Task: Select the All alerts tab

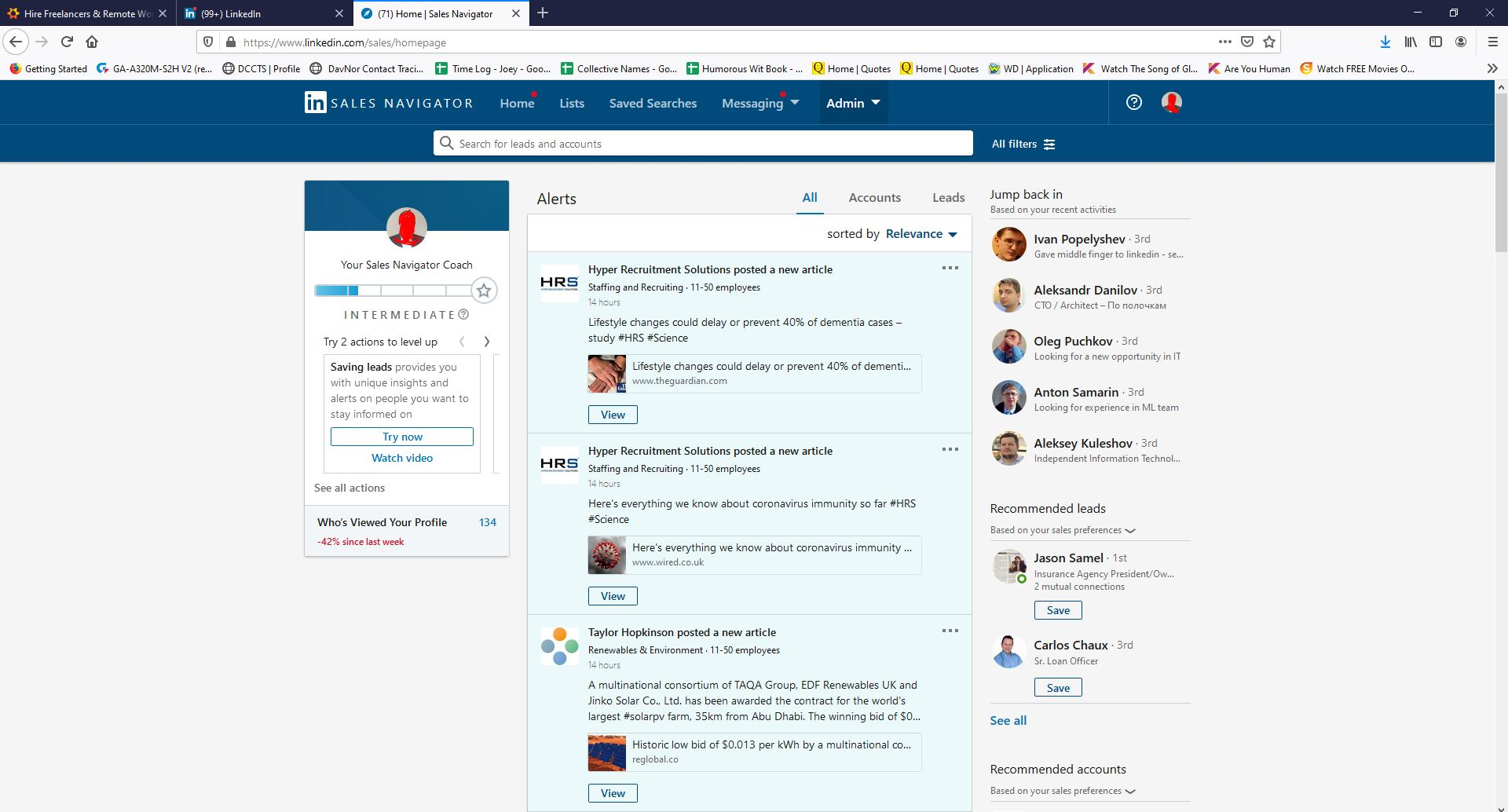Action: coord(810,198)
